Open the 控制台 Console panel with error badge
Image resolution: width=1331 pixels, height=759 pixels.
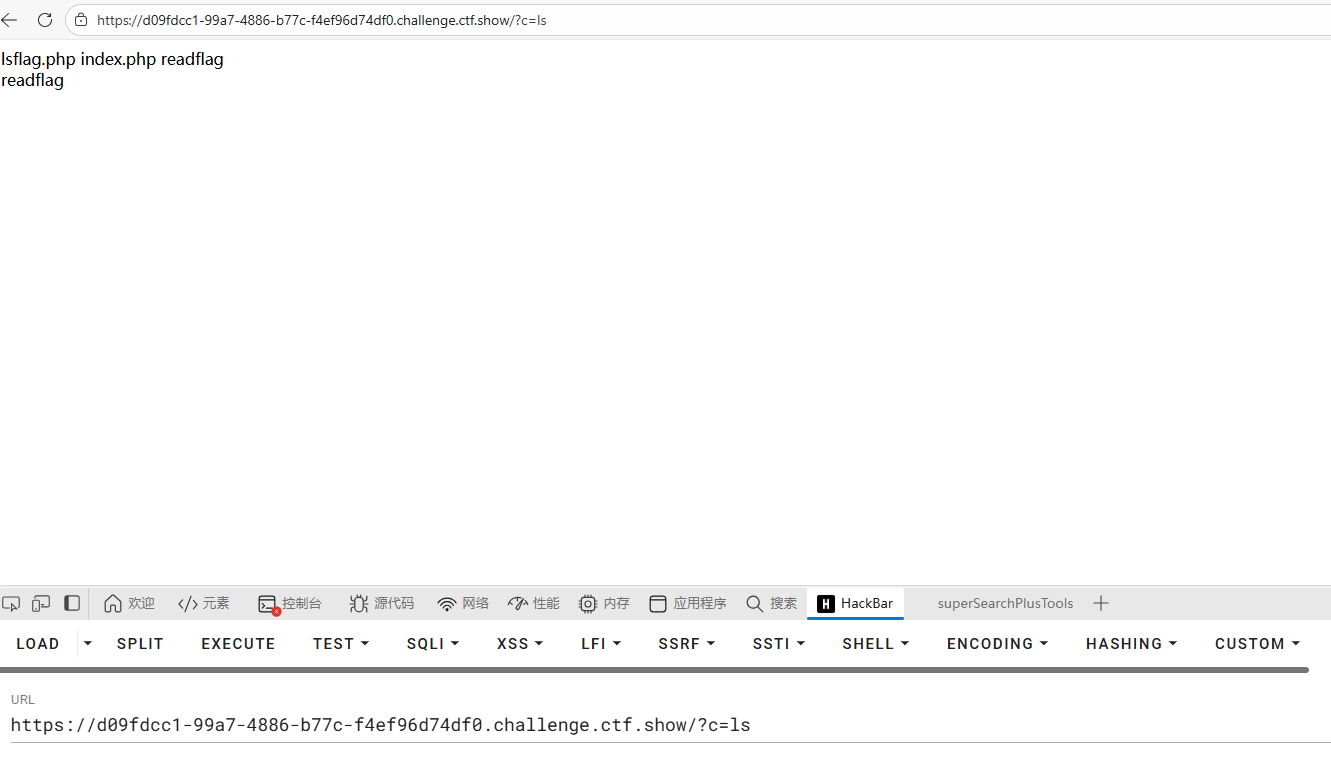(x=289, y=603)
